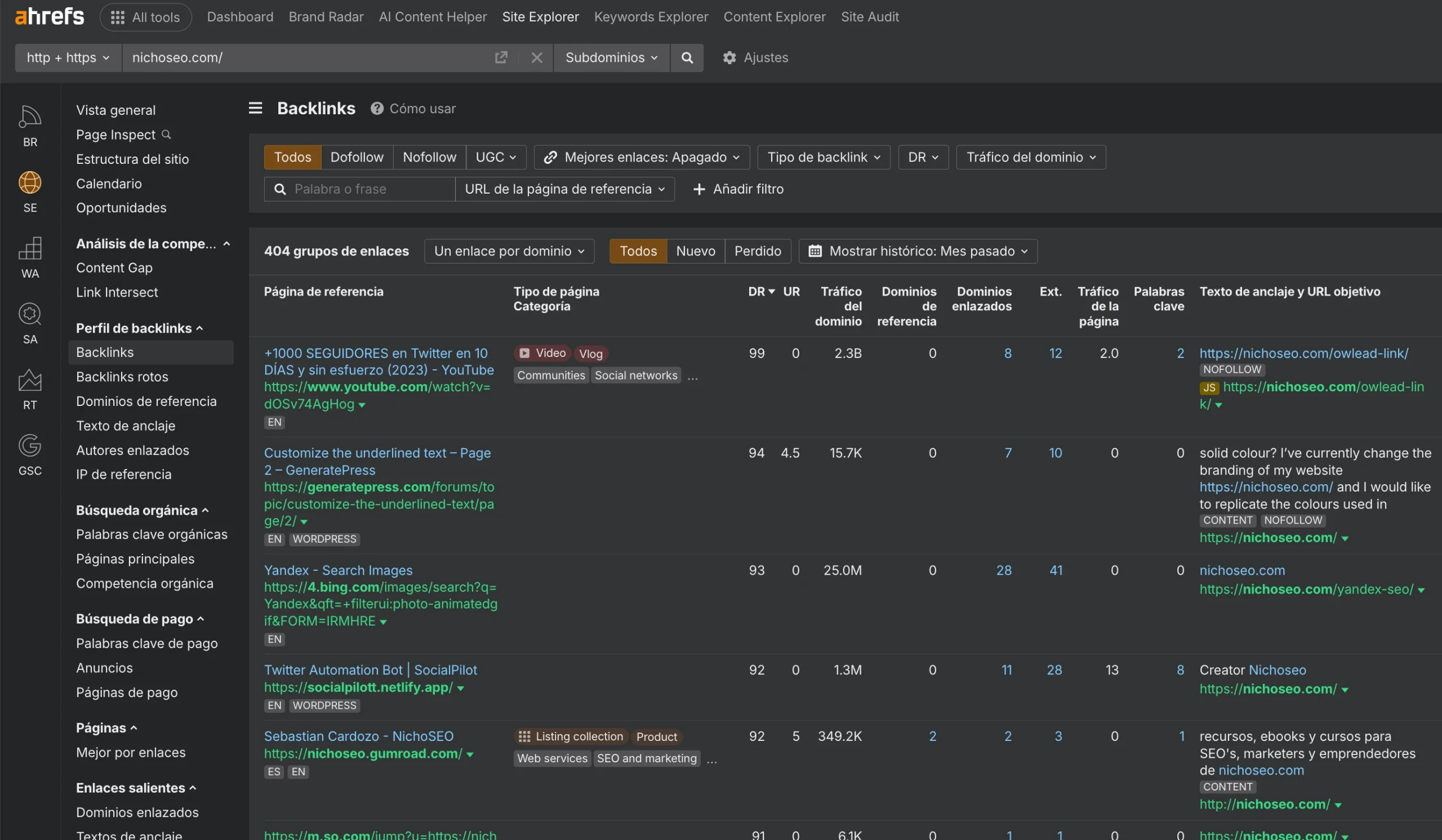Open URL de la página de referencia dropdown
1442x840 pixels.
click(565, 189)
